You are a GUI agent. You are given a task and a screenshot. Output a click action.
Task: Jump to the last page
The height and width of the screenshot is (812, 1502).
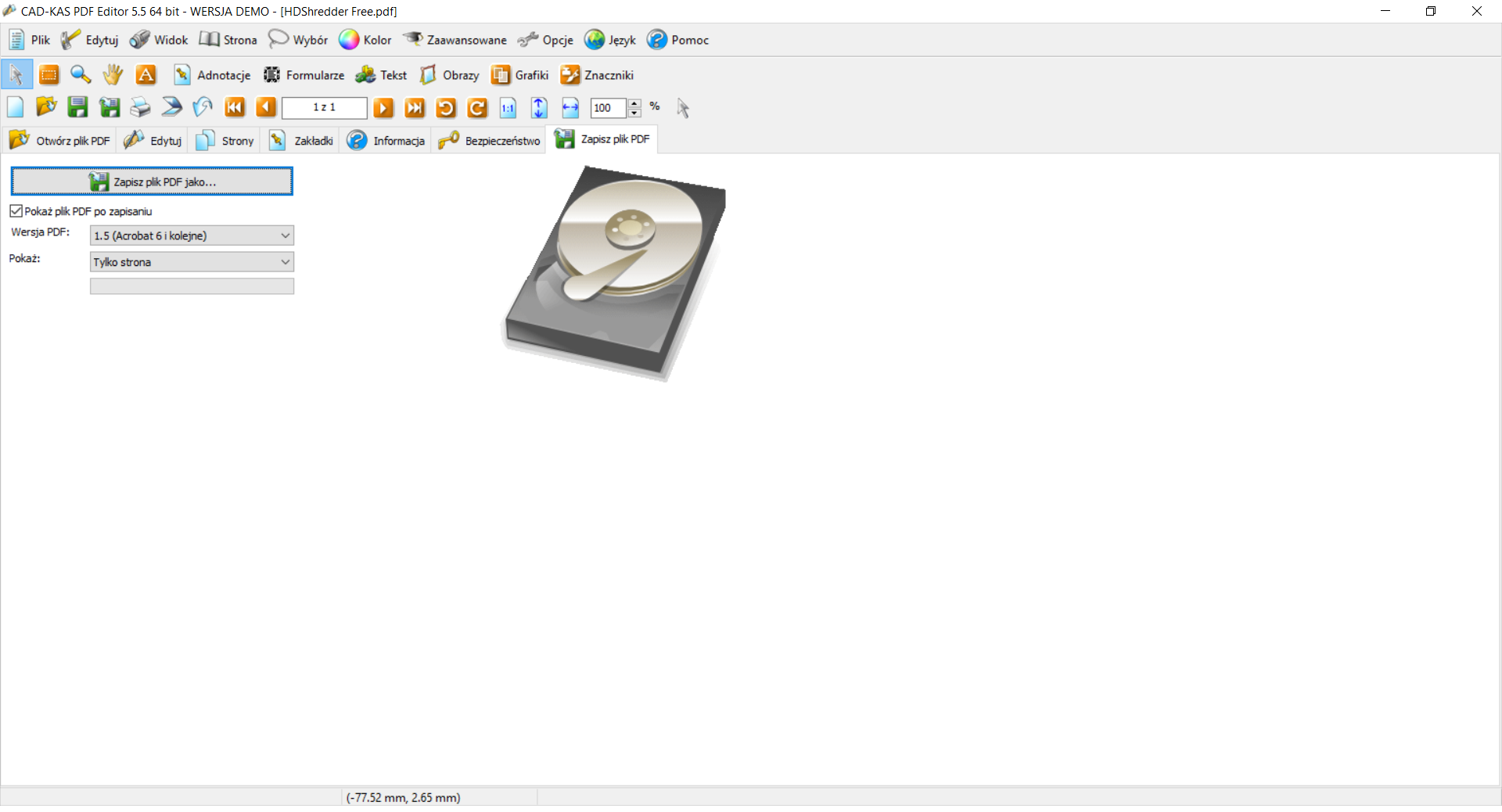tap(415, 108)
